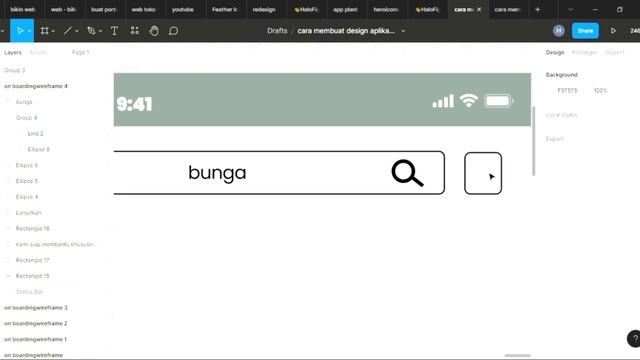
Task: Open the Resources components tool
Action: point(135,31)
